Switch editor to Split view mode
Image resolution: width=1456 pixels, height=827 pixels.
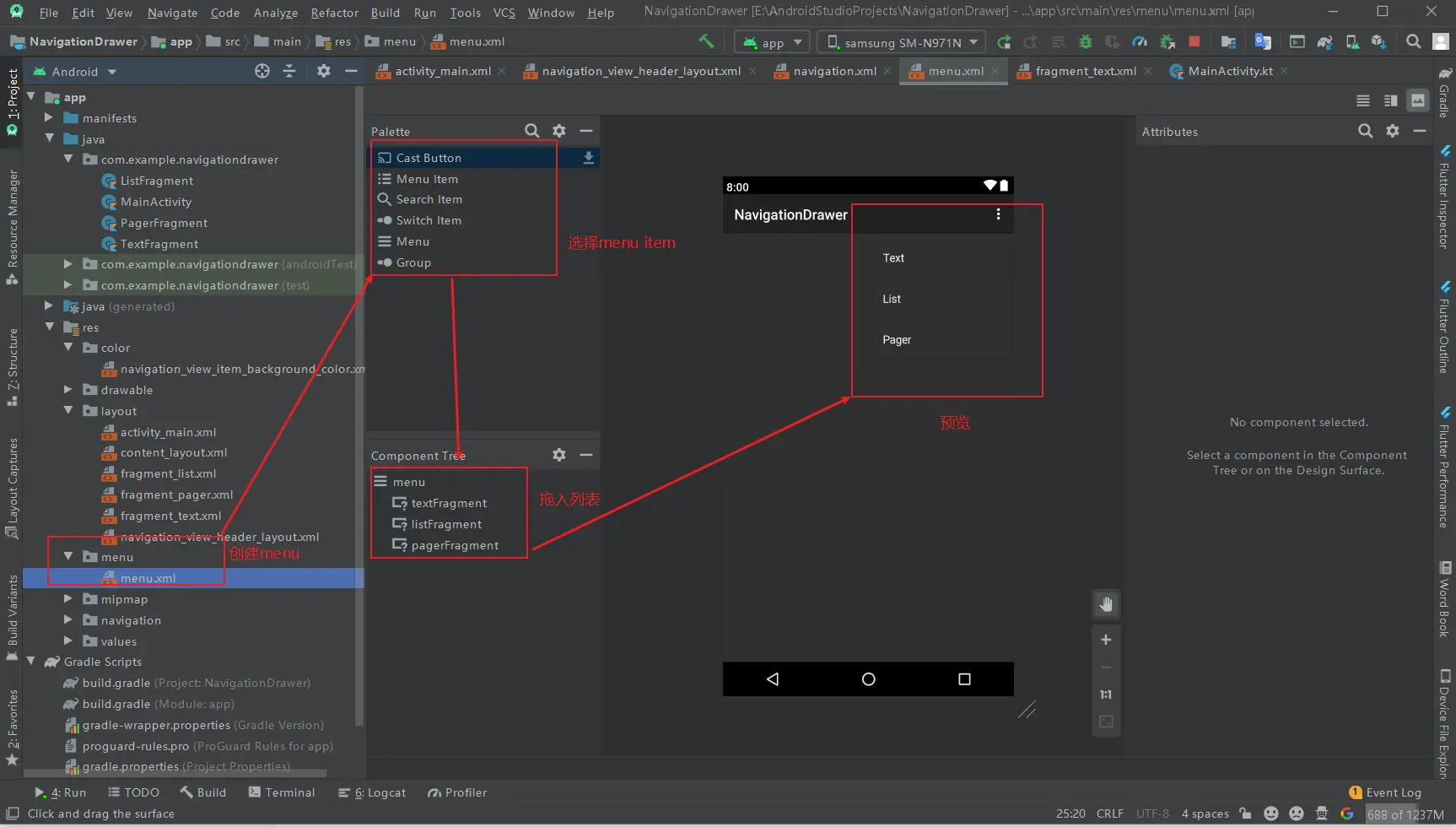1390,100
